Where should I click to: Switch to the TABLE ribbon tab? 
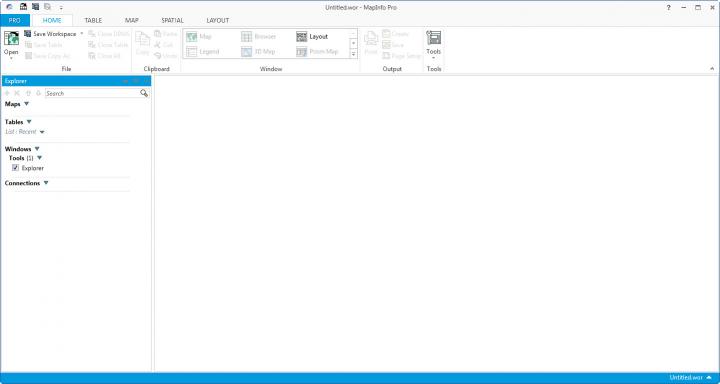pyautogui.click(x=93, y=20)
